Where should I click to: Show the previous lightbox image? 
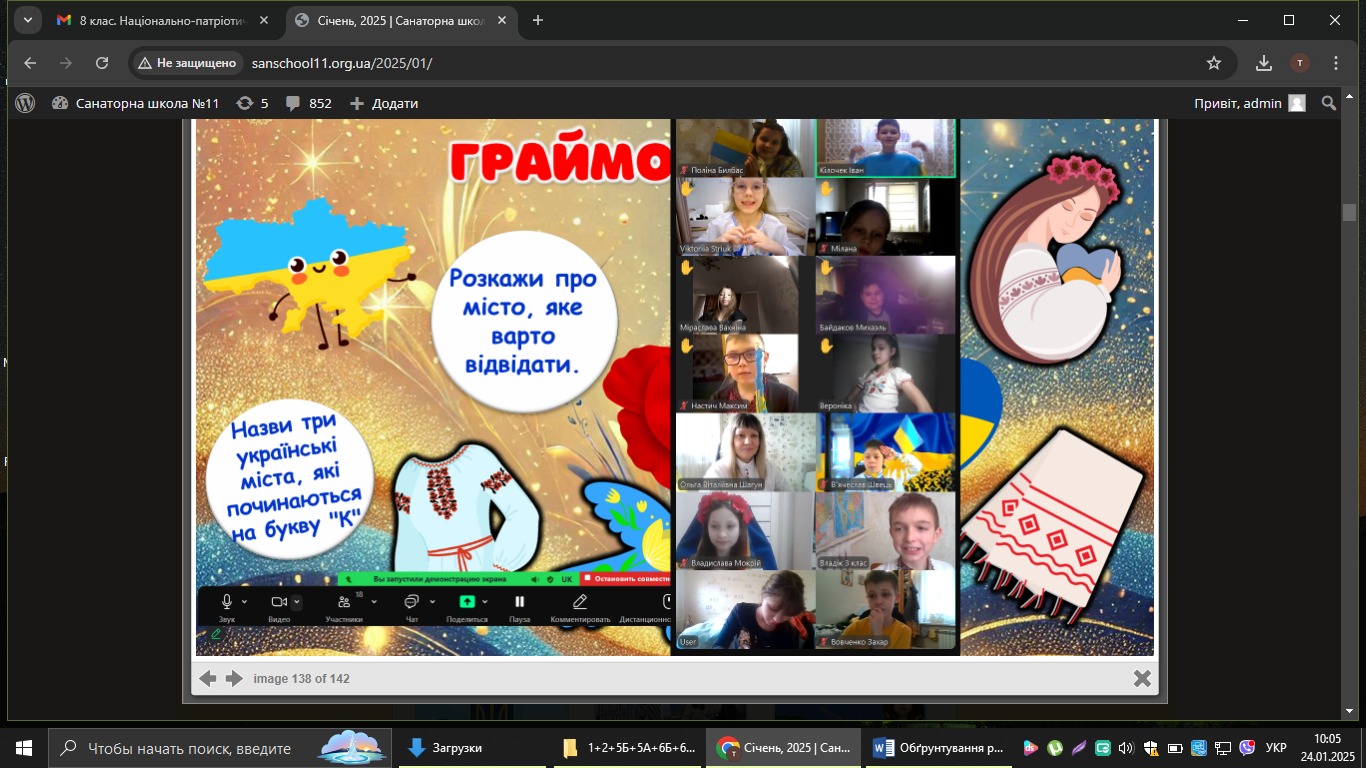pyautogui.click(x=208, y=678)
